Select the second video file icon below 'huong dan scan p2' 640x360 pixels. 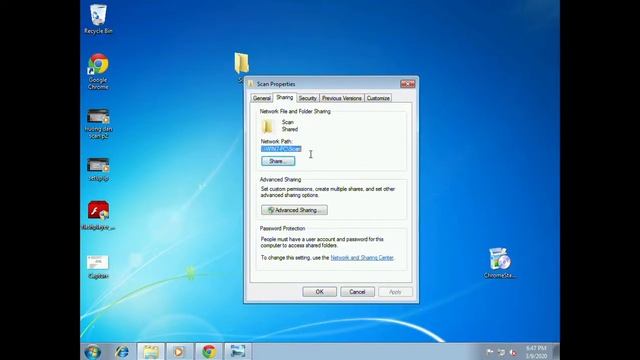tap(98, 169)
